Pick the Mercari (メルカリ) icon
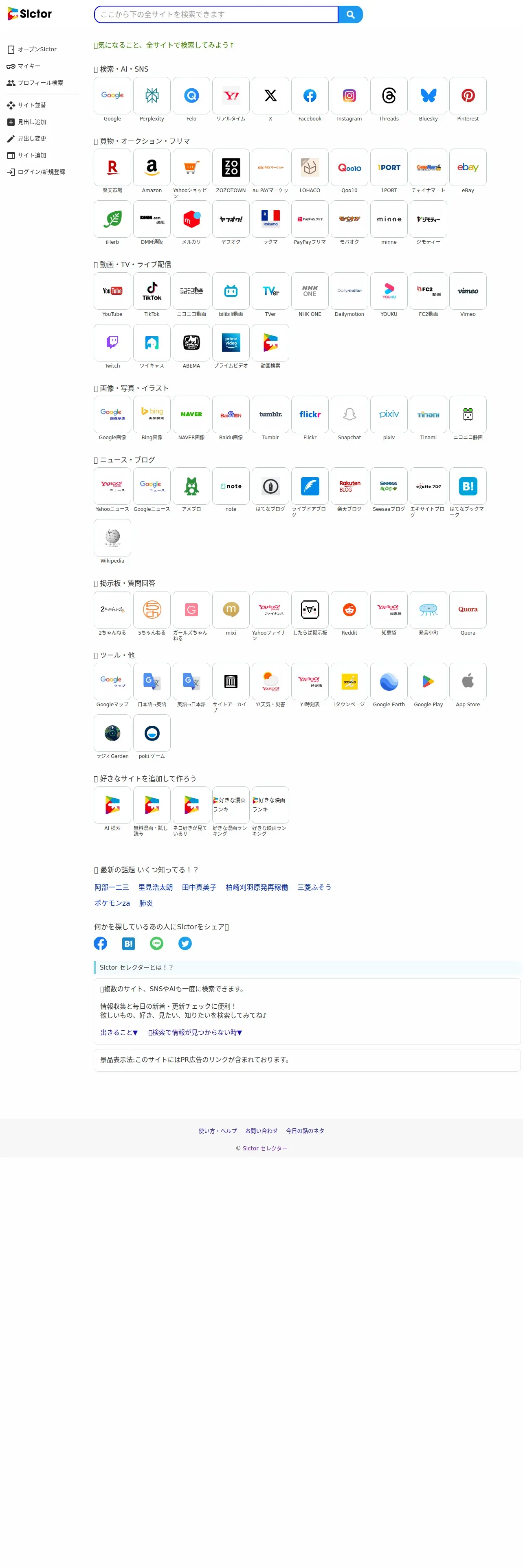The width and height of the screenshot is (523, 1568). (x=191, y=219)
